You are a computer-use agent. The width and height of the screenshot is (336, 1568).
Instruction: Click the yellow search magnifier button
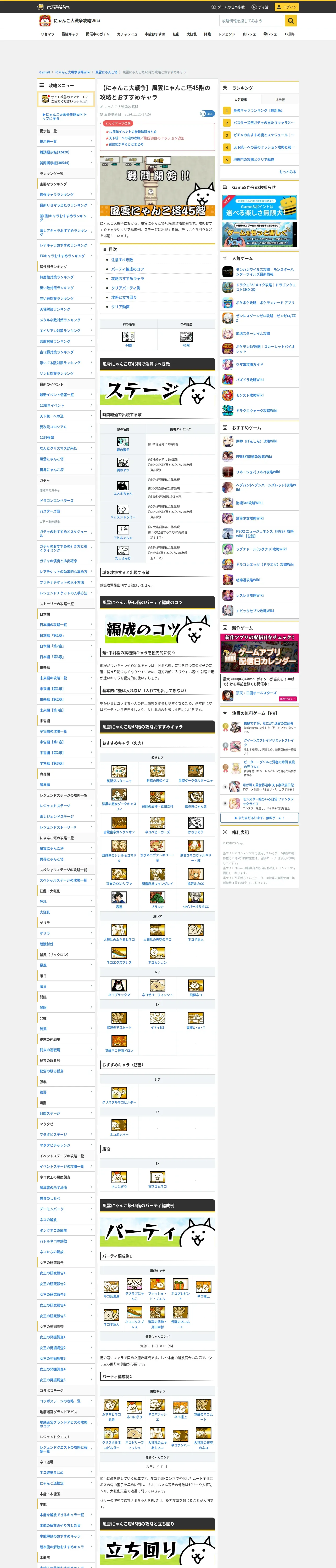pos(291,21)
